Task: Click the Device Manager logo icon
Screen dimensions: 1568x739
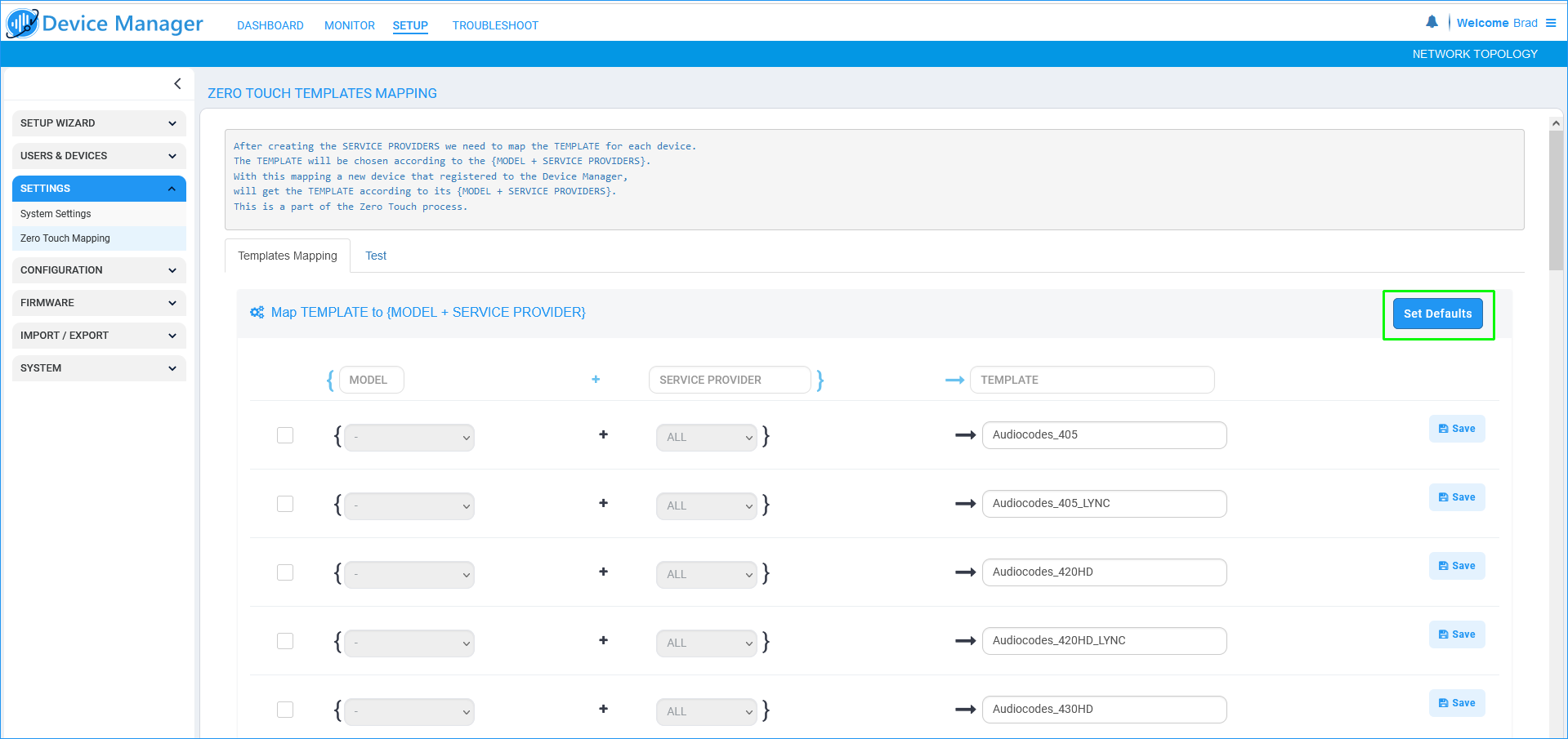Action: coord(22,23)
